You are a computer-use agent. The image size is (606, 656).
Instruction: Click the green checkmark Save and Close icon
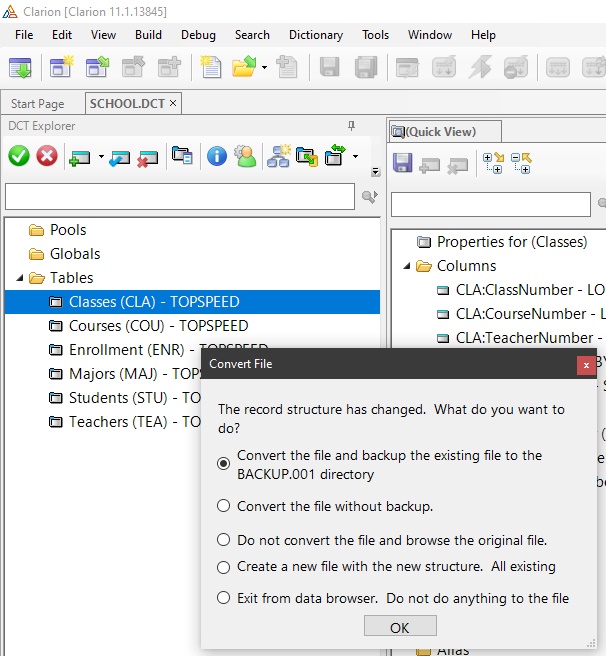(19, 156)
